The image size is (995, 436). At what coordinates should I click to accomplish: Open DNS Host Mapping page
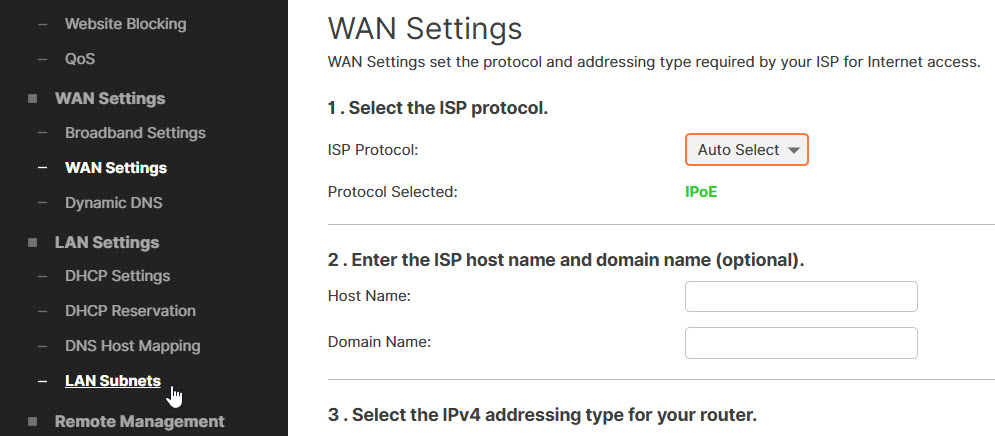(132, 346)
